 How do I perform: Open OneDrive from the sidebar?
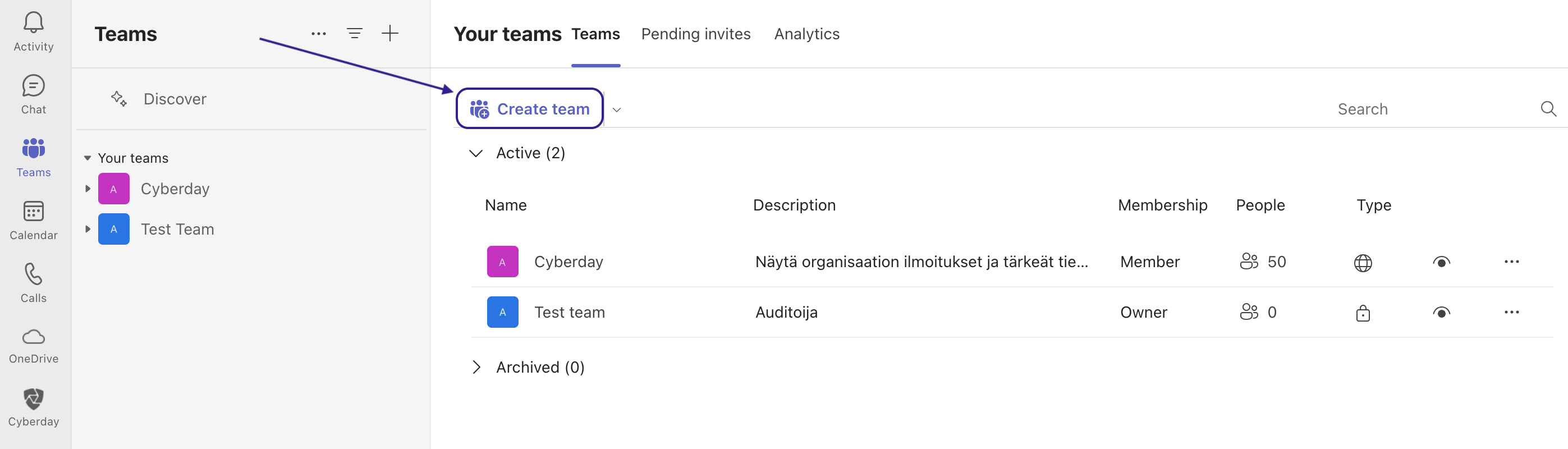point(34,346)
